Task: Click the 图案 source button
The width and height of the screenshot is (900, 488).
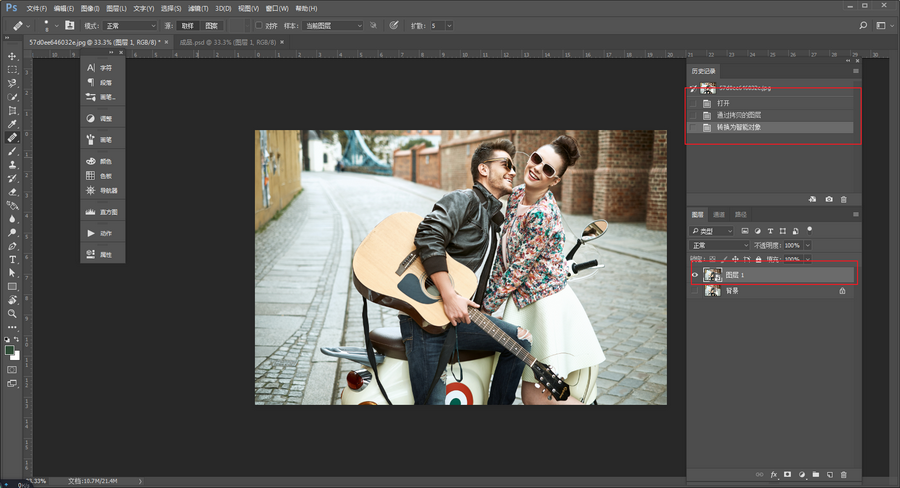Action: pos(212,25)
